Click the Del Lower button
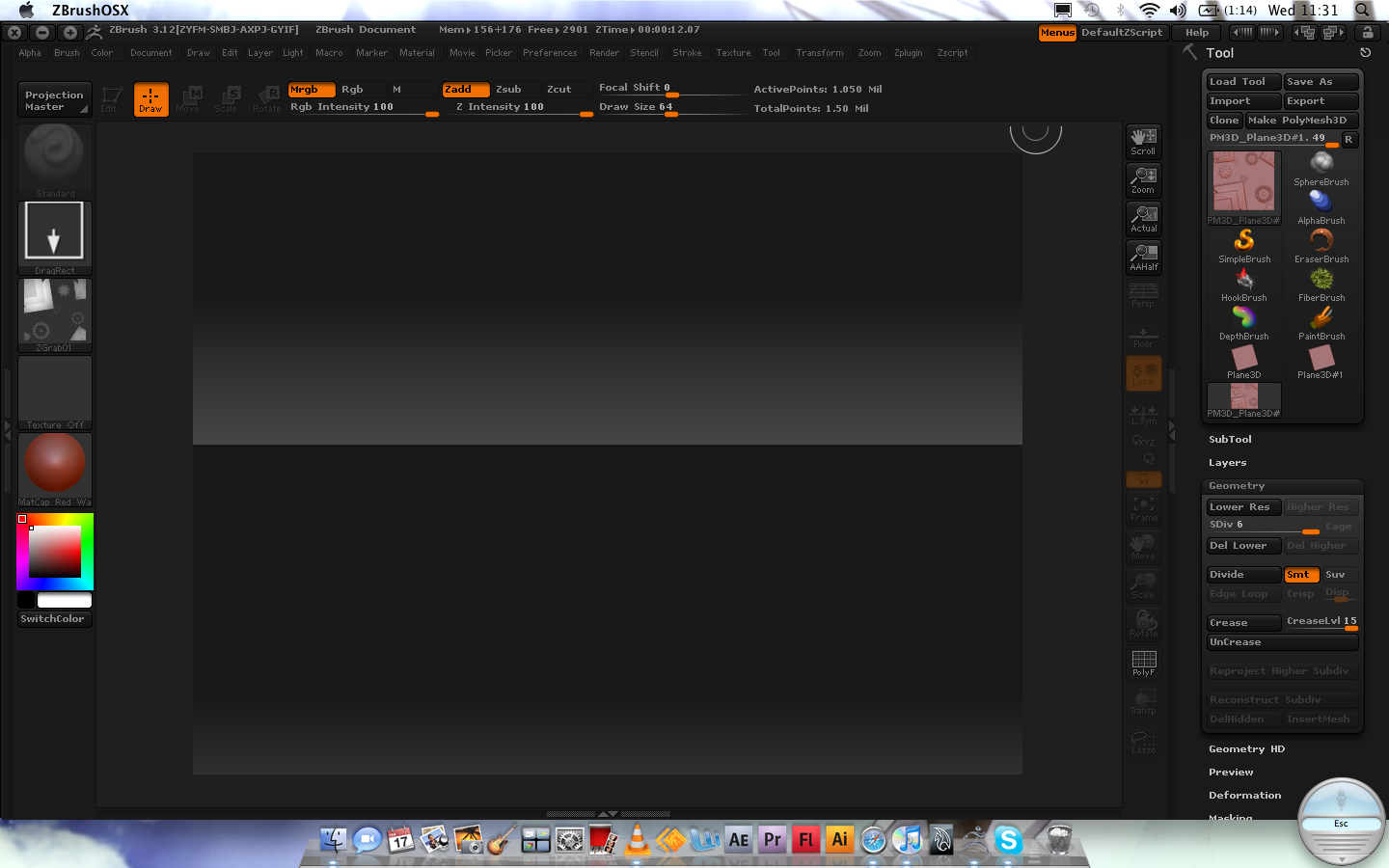The image size is (1389, 868). (1243, 546)
